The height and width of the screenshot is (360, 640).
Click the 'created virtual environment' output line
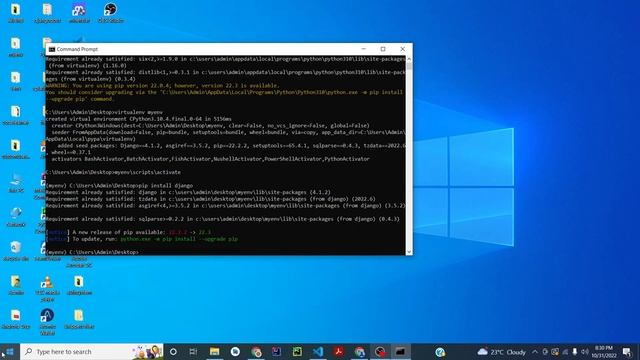coord(138,119)
